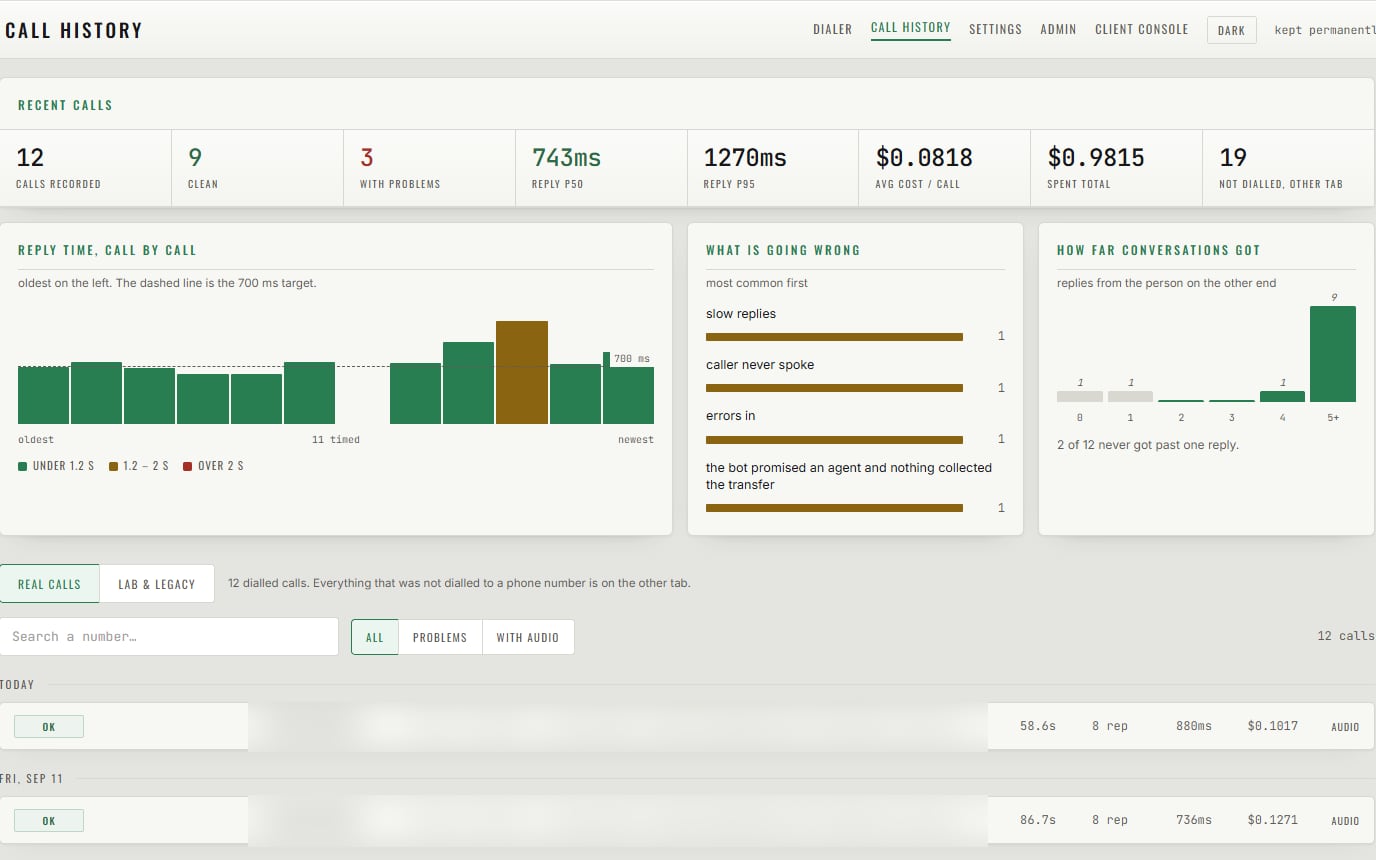
Task: Click the OK badge on the Sep 11 call
Action: point(49,821)
